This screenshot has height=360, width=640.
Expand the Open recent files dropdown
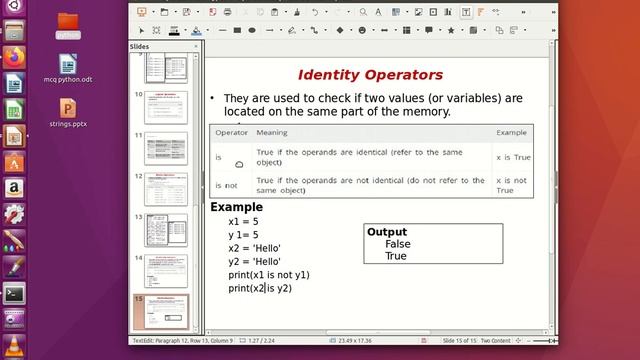pos(176,12)
